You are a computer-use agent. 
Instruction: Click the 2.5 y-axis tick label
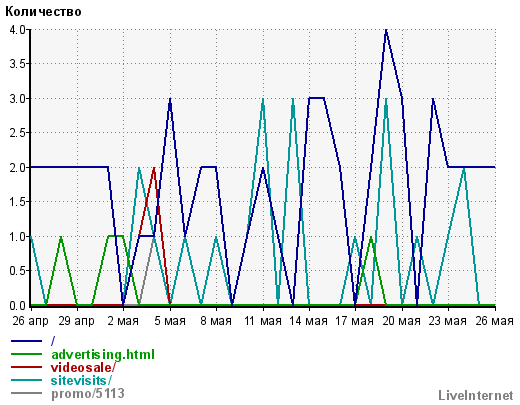click(x=18, y=133)
